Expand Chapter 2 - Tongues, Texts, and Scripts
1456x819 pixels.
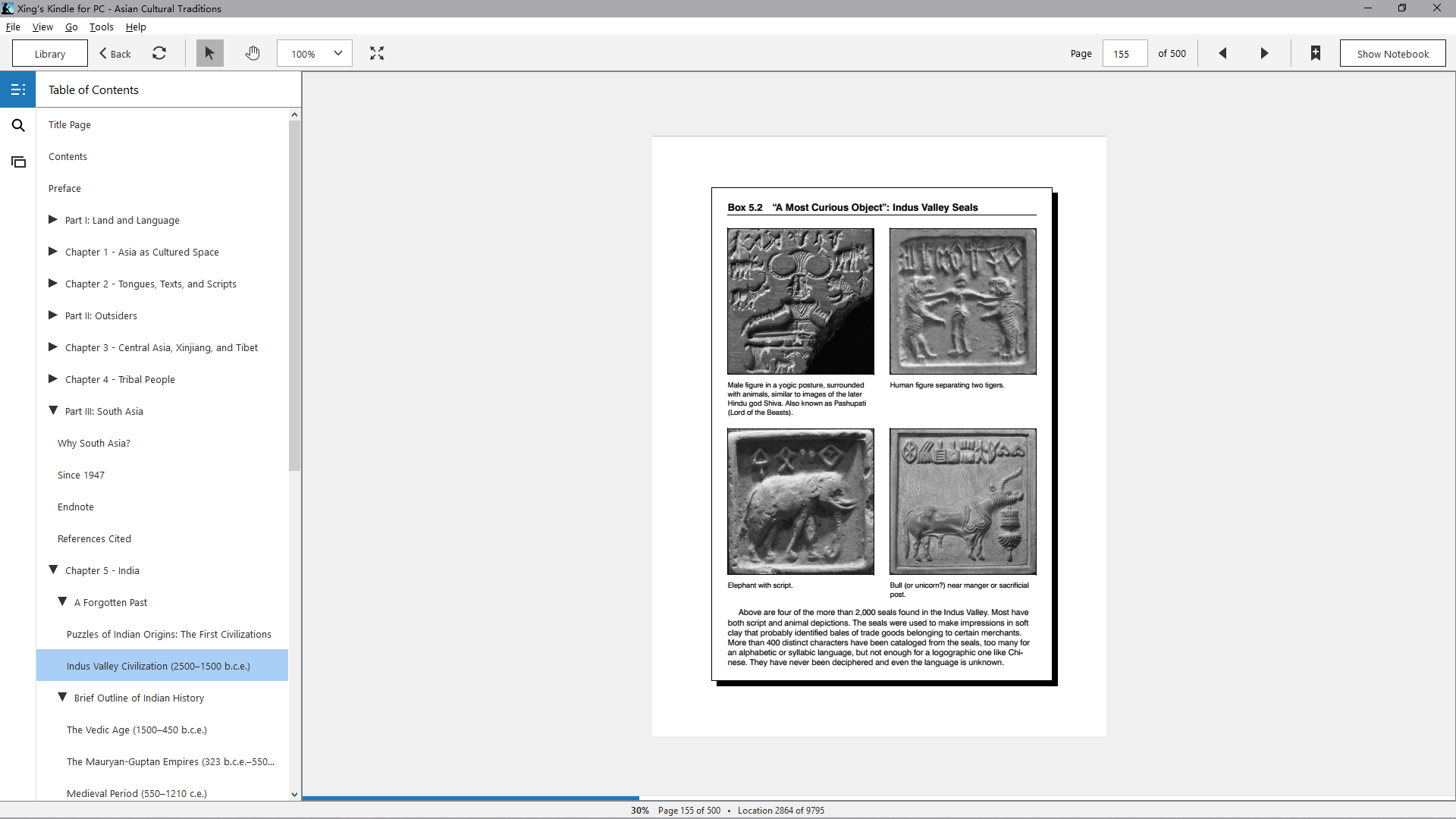point(53,284)
